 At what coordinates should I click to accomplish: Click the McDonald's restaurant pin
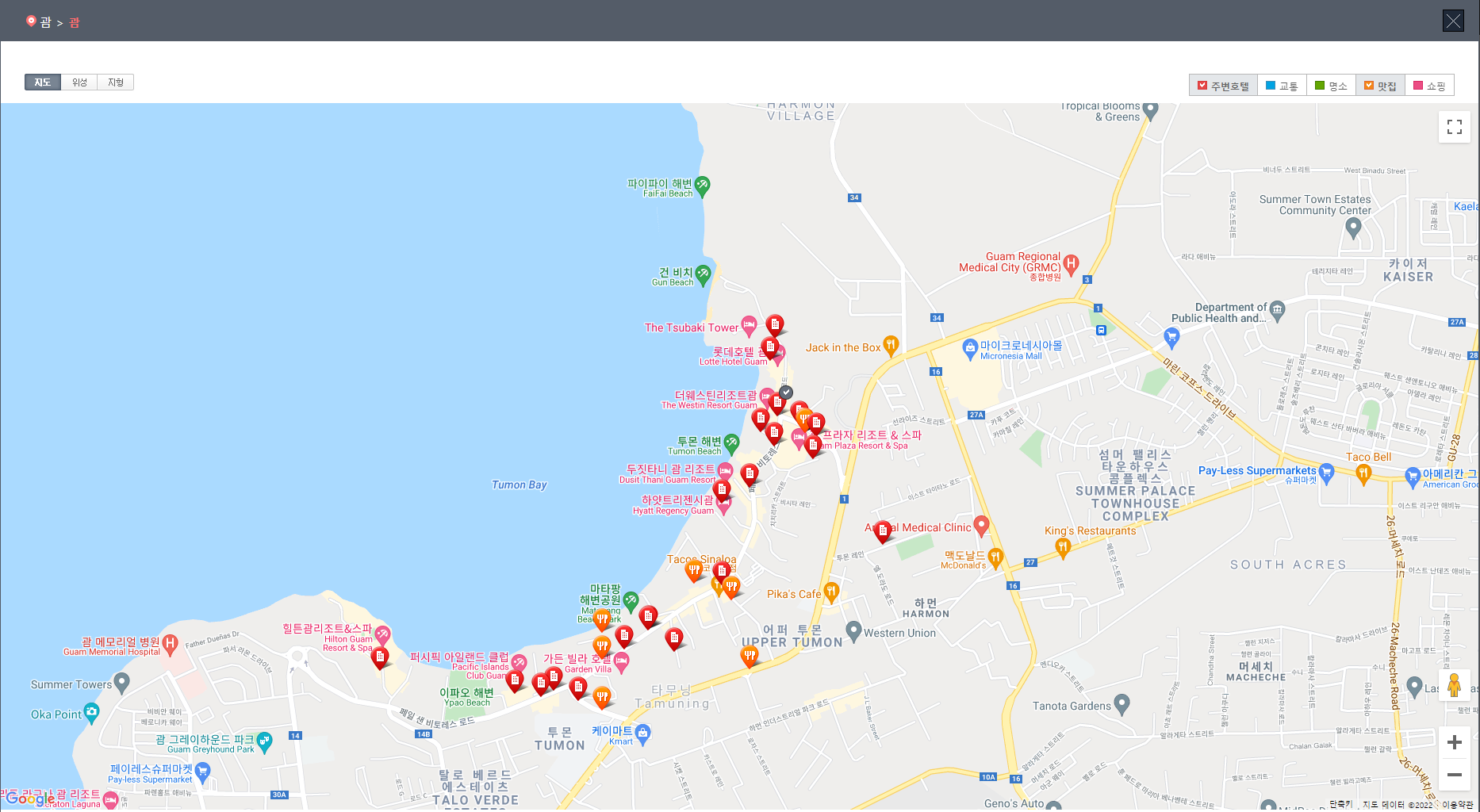(x=995, y=557)
